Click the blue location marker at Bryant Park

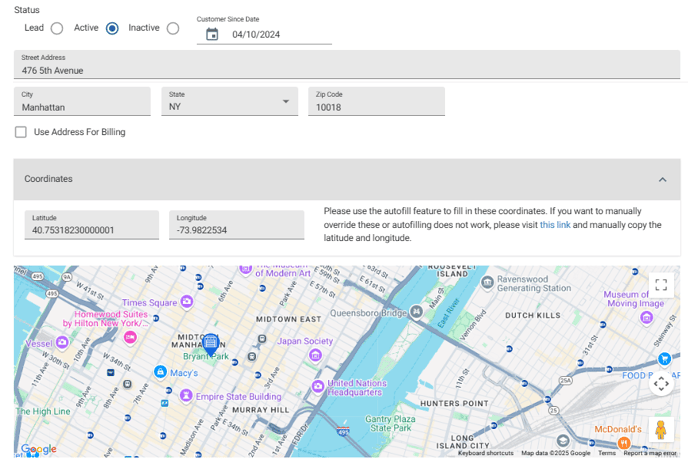tap(210, 343)
